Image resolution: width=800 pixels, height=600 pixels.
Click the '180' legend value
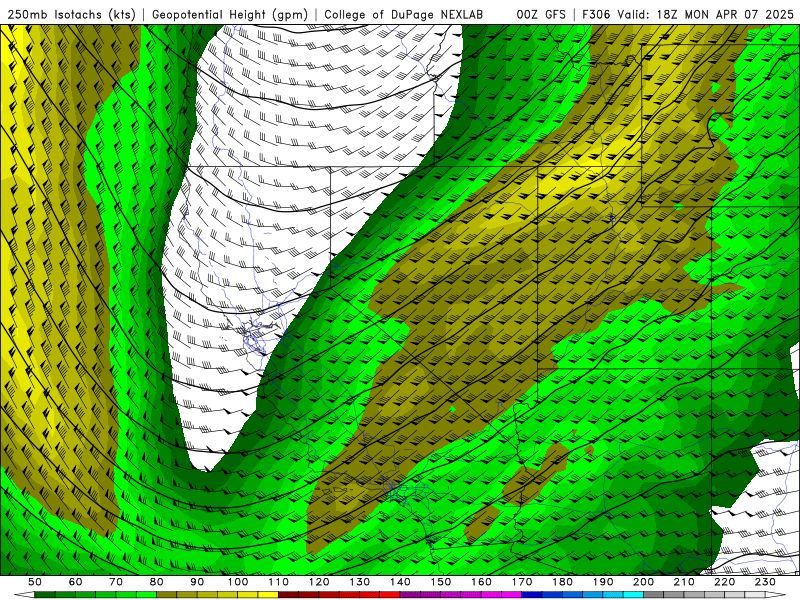[x=562, y=582]
